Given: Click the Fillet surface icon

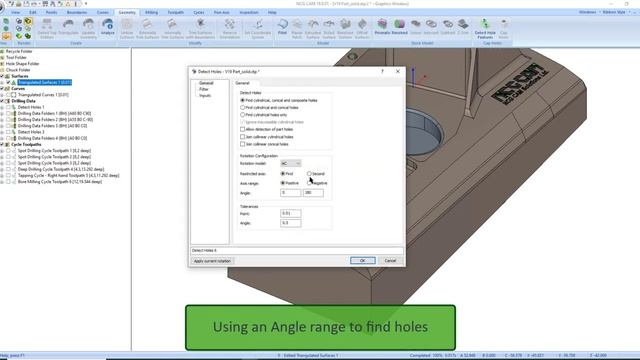Looking at the screenshot, I should tap(282, 27).
